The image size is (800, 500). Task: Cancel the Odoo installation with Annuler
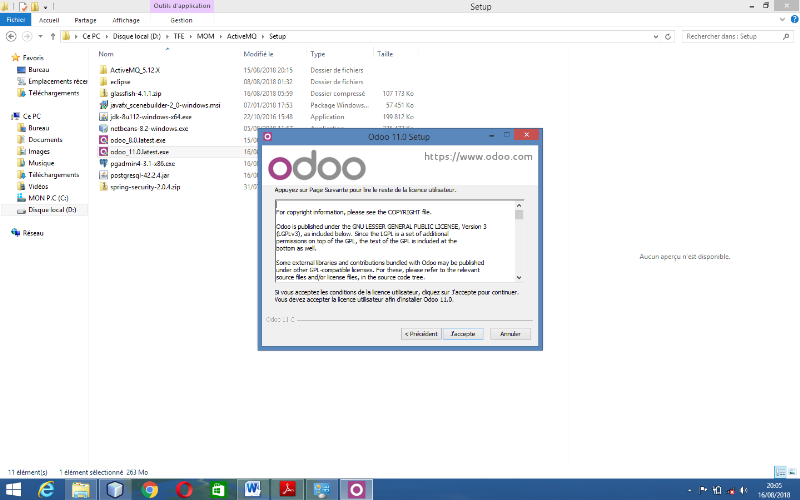click(510, 334)
